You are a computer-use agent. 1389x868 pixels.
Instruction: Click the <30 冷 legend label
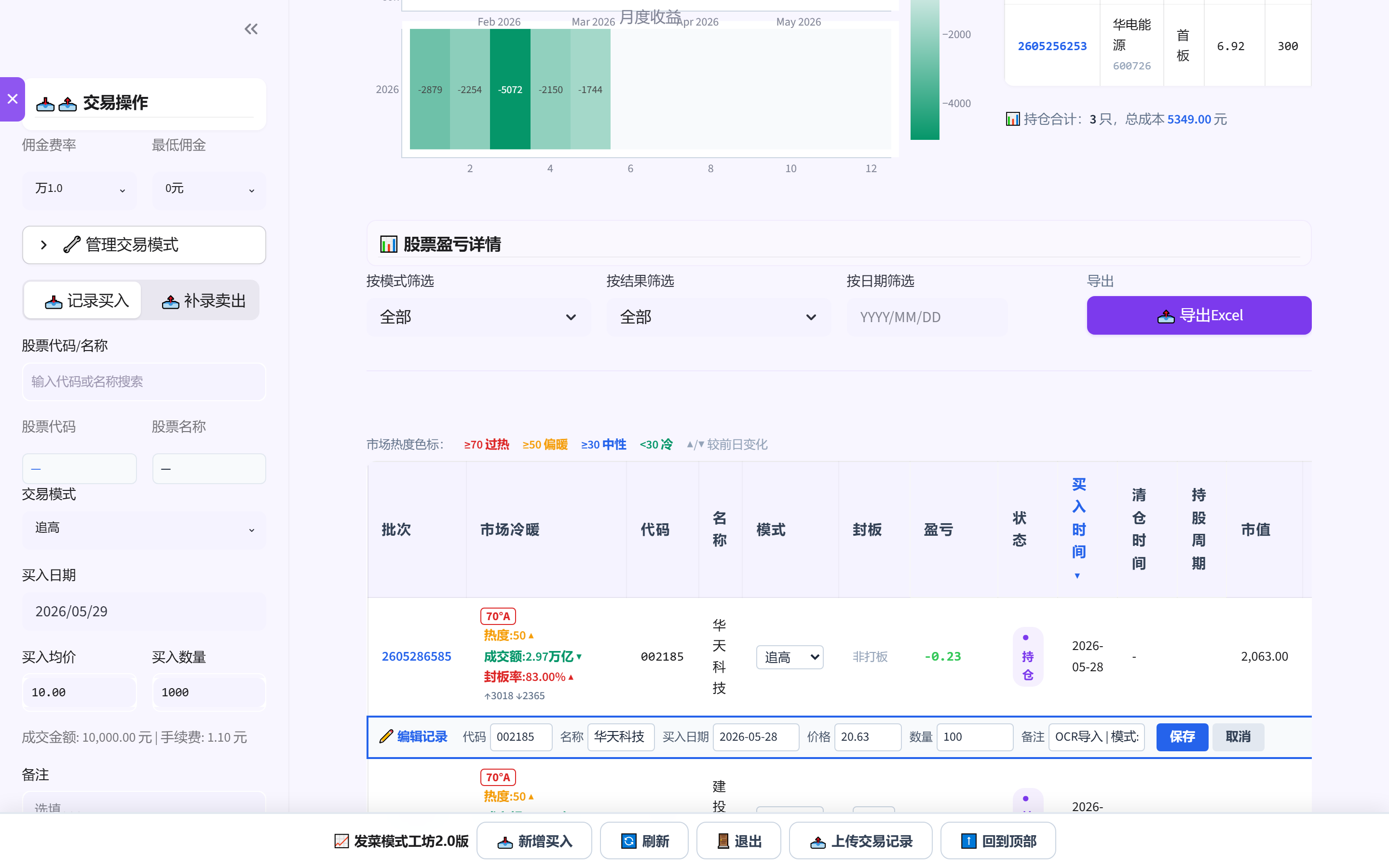coord(656,444)
